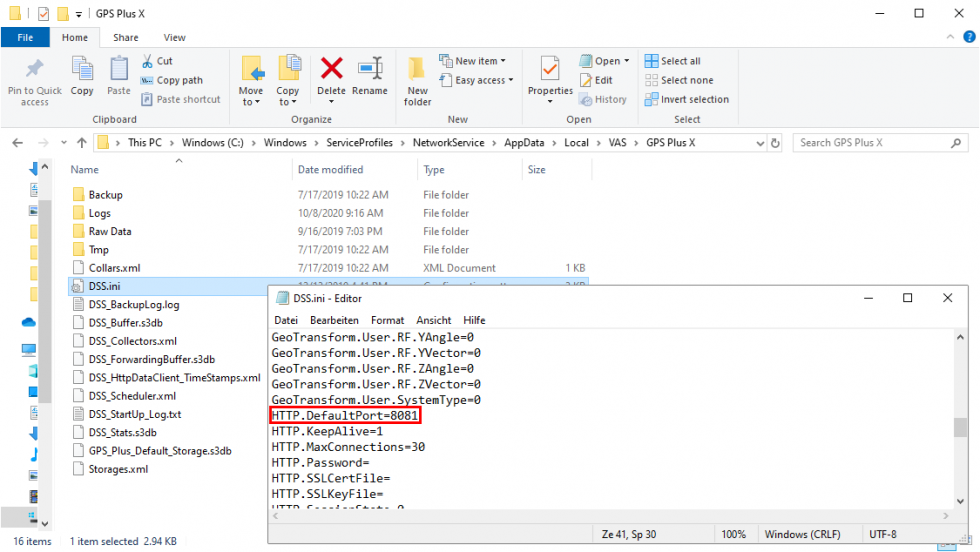Screen dimensions: 980x552
Task: Select the Logs folder in the list
Action: coord(98,213)
